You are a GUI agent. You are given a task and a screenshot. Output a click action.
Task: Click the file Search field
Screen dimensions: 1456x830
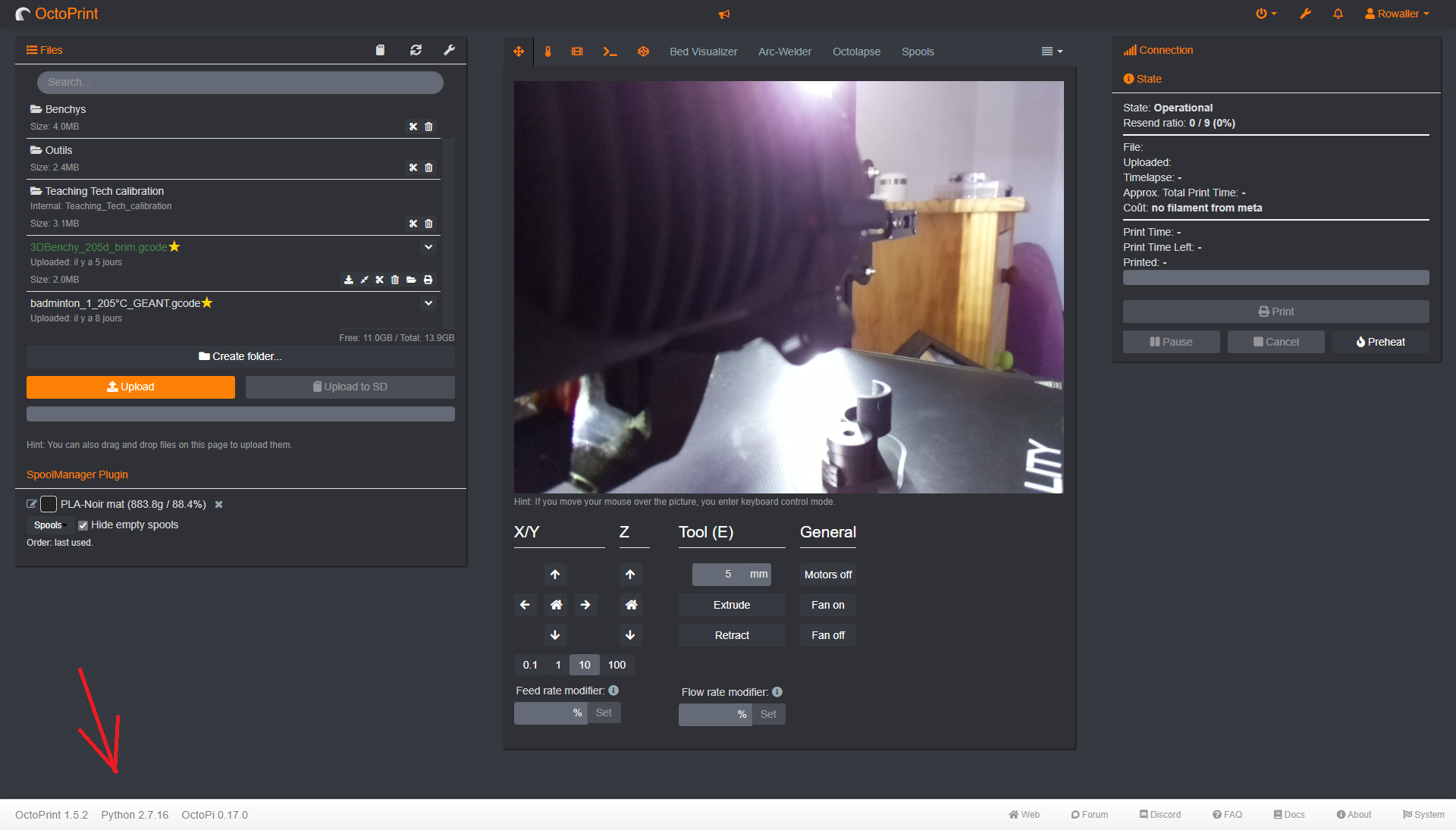[240, 82]
